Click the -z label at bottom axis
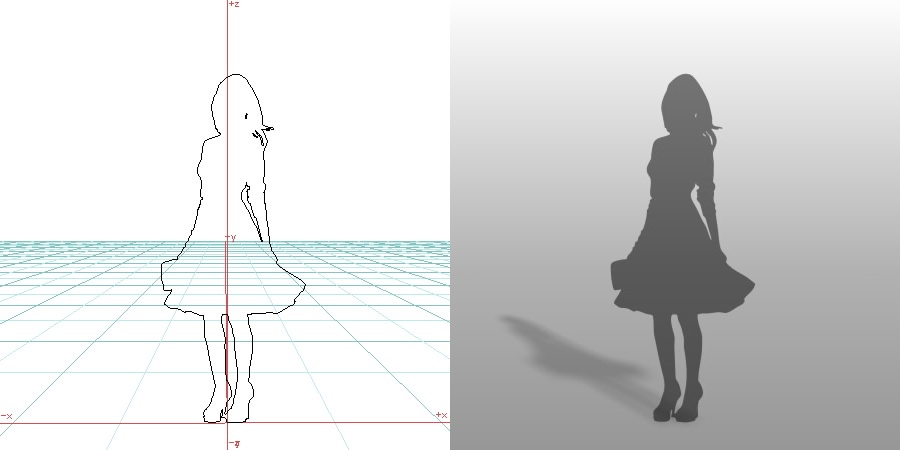The image size is (900, 450). (x=234, y=444)
